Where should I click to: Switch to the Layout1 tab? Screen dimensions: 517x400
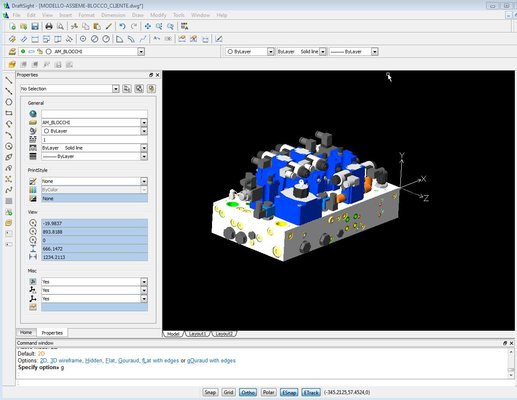(197, 334)
